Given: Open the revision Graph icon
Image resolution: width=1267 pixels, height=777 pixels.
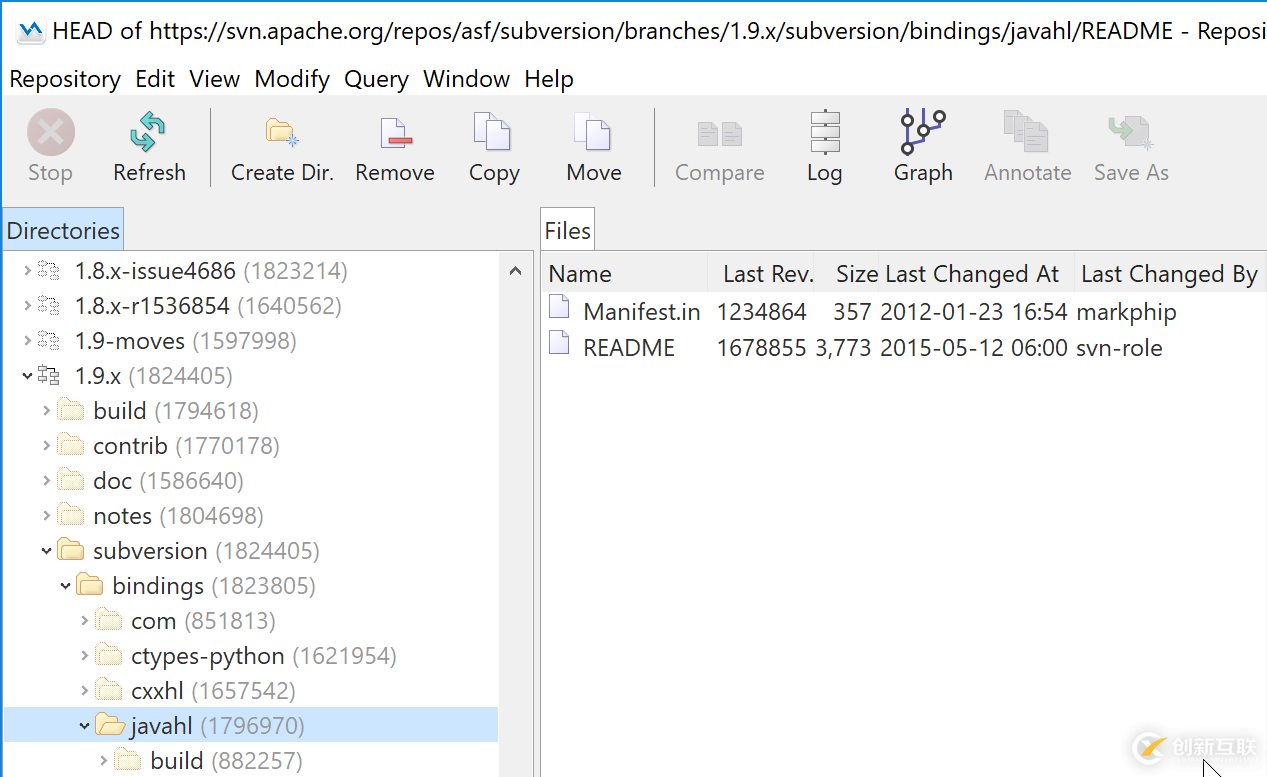Looking at the screenshot, I should pos(922,132).
